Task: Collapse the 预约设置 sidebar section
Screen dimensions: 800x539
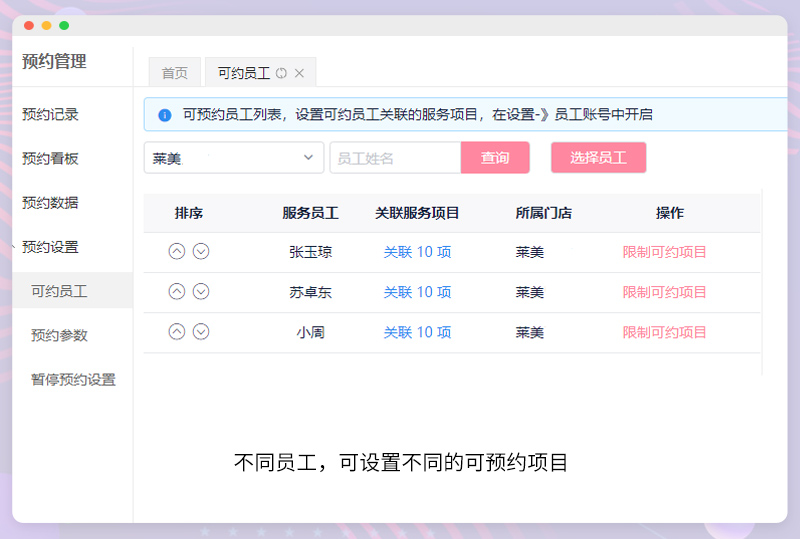Action: coord(50,247)
